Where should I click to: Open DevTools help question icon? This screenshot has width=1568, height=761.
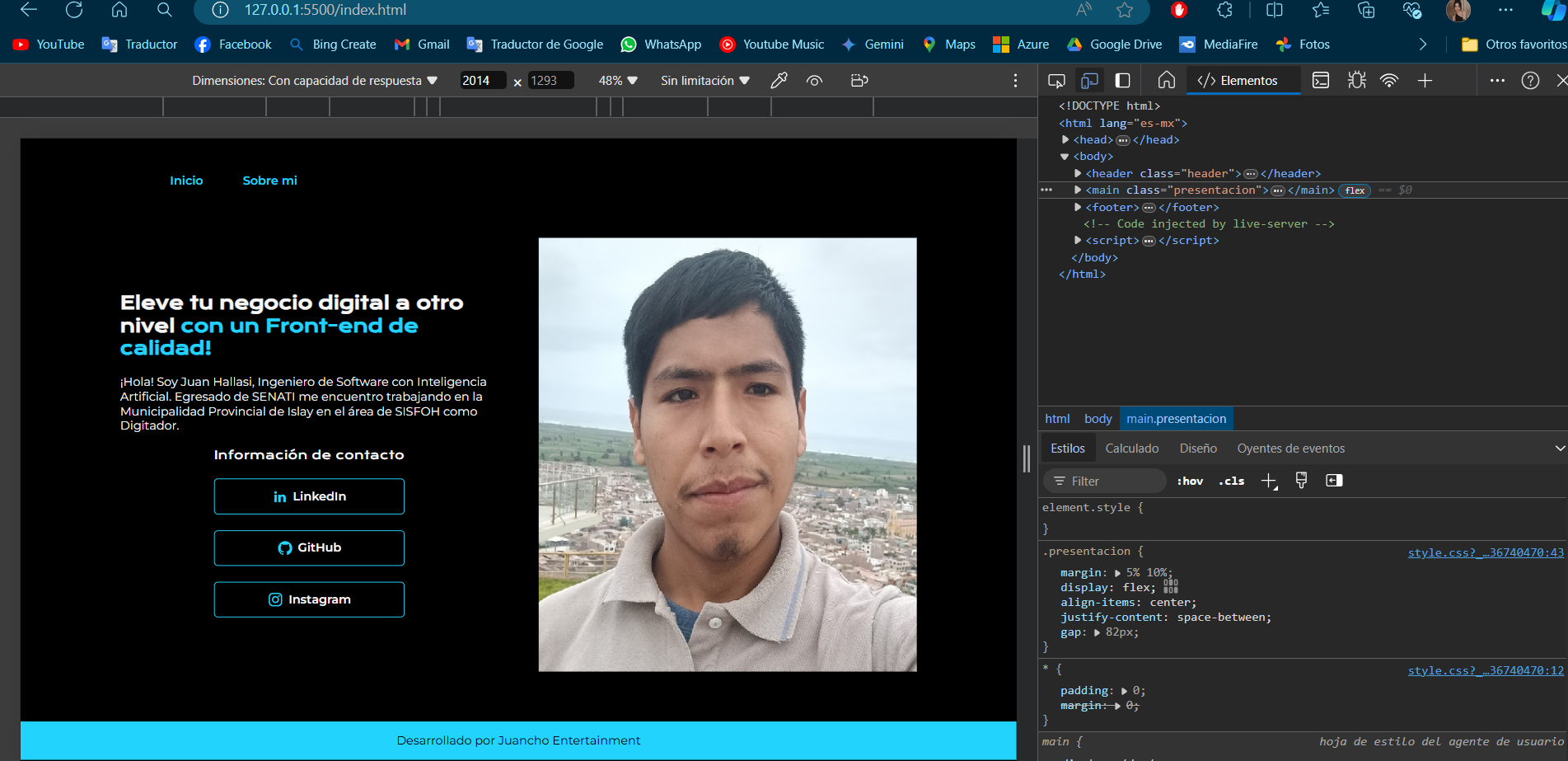(1530, 81)
